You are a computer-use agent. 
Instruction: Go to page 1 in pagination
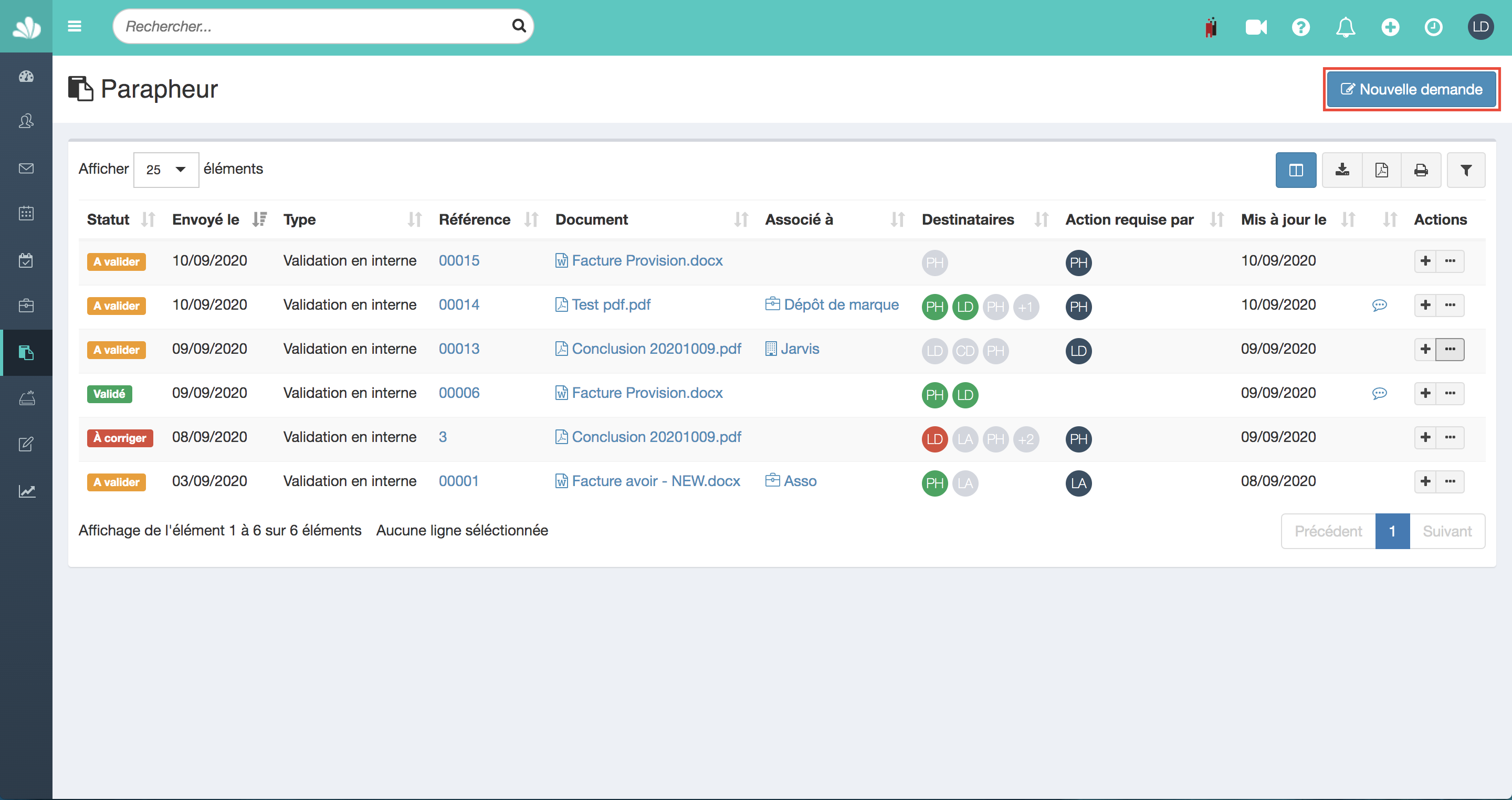tap(1392, 531)
